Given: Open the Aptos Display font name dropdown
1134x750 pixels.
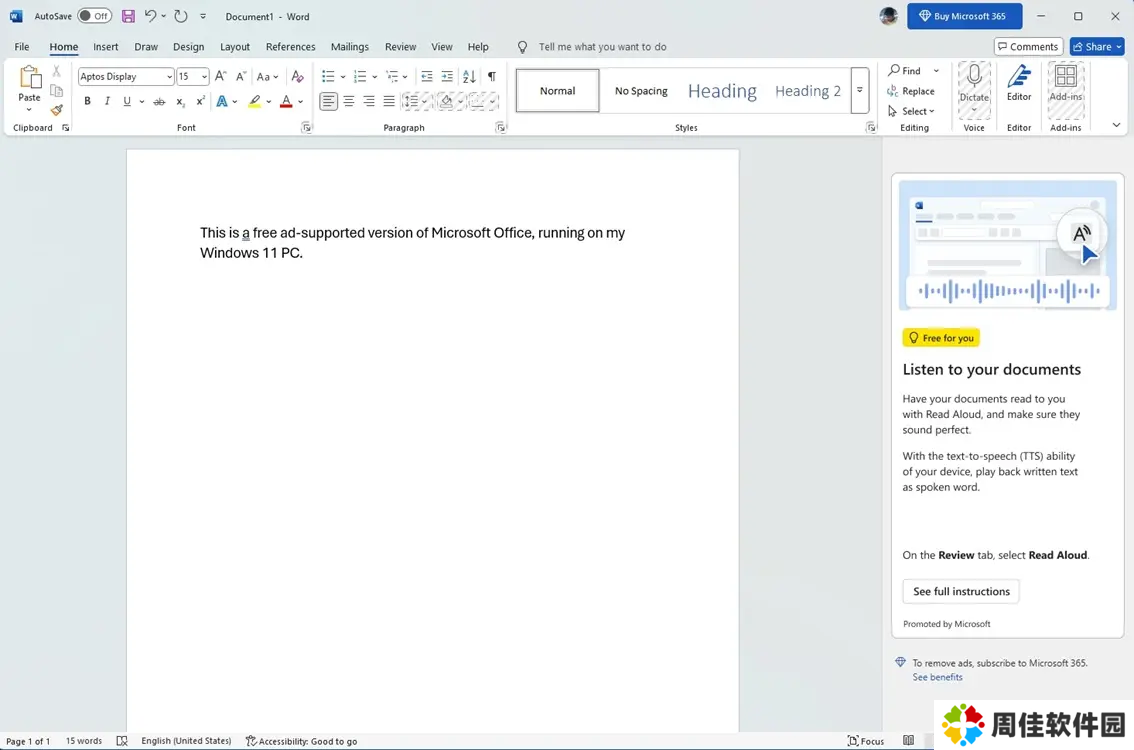Looking at the screenshot, I should coord(169,77).
